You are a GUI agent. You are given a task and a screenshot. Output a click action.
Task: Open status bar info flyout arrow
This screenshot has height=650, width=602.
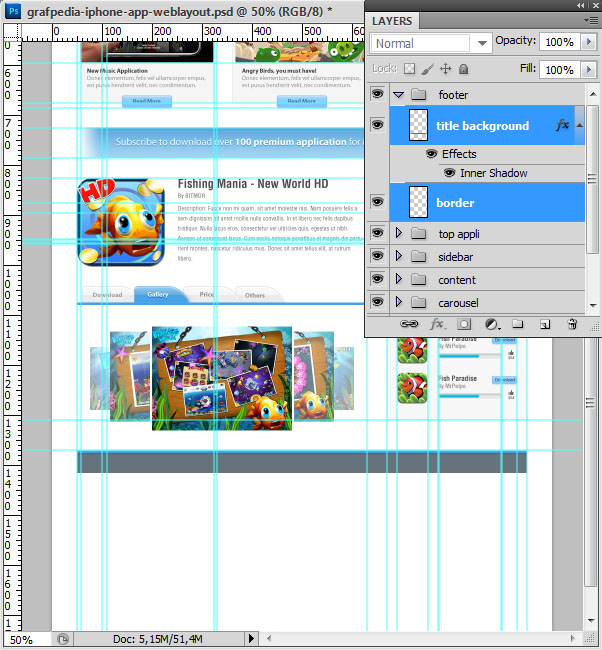pyautogui.click(x=251, y=638)
